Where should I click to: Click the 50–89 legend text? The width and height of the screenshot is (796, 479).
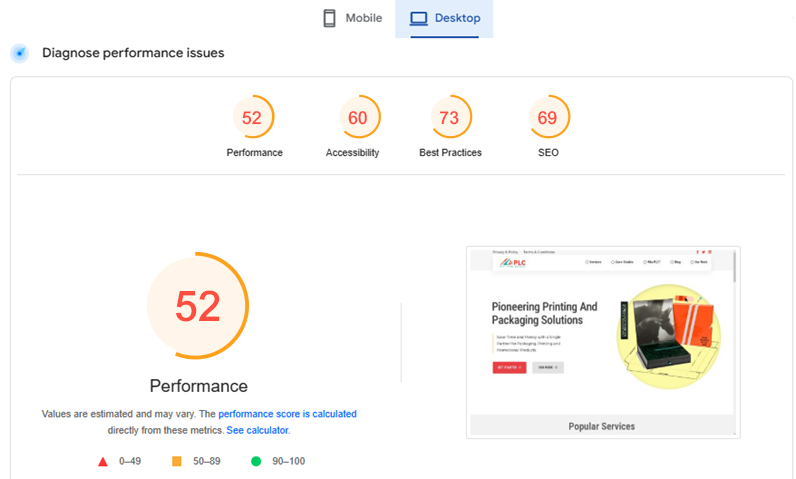[207, 461]
